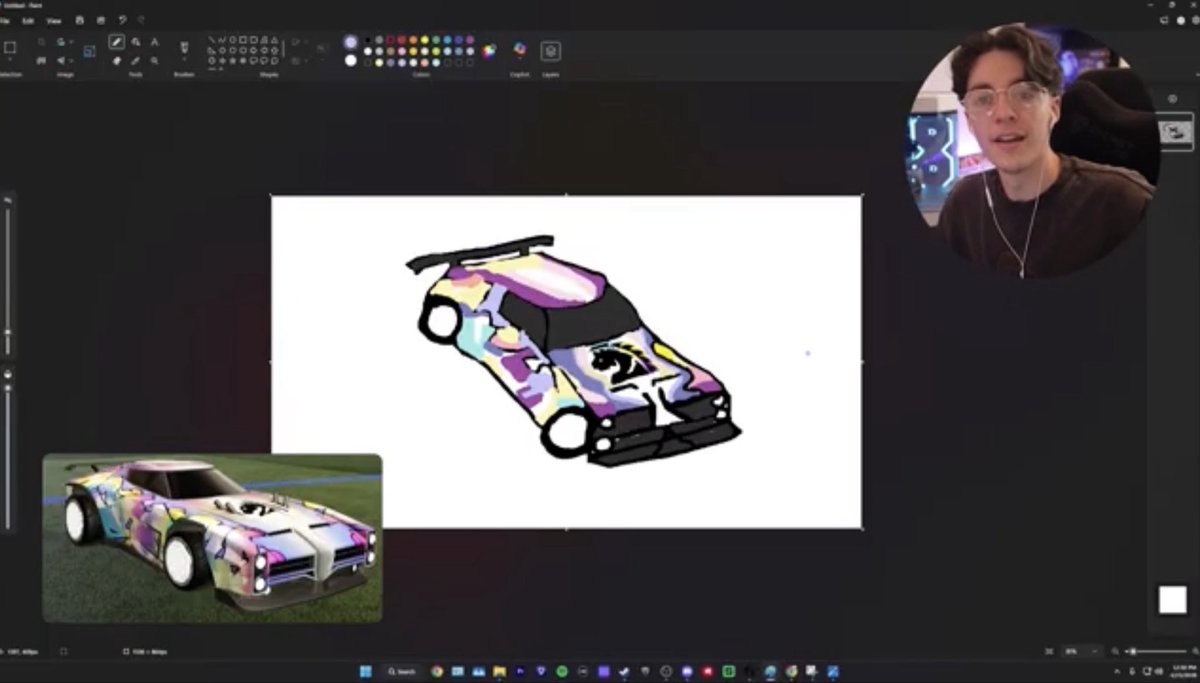
Task: Show hidden system tray icons chevron
Action: click(x=1117, y=672)
